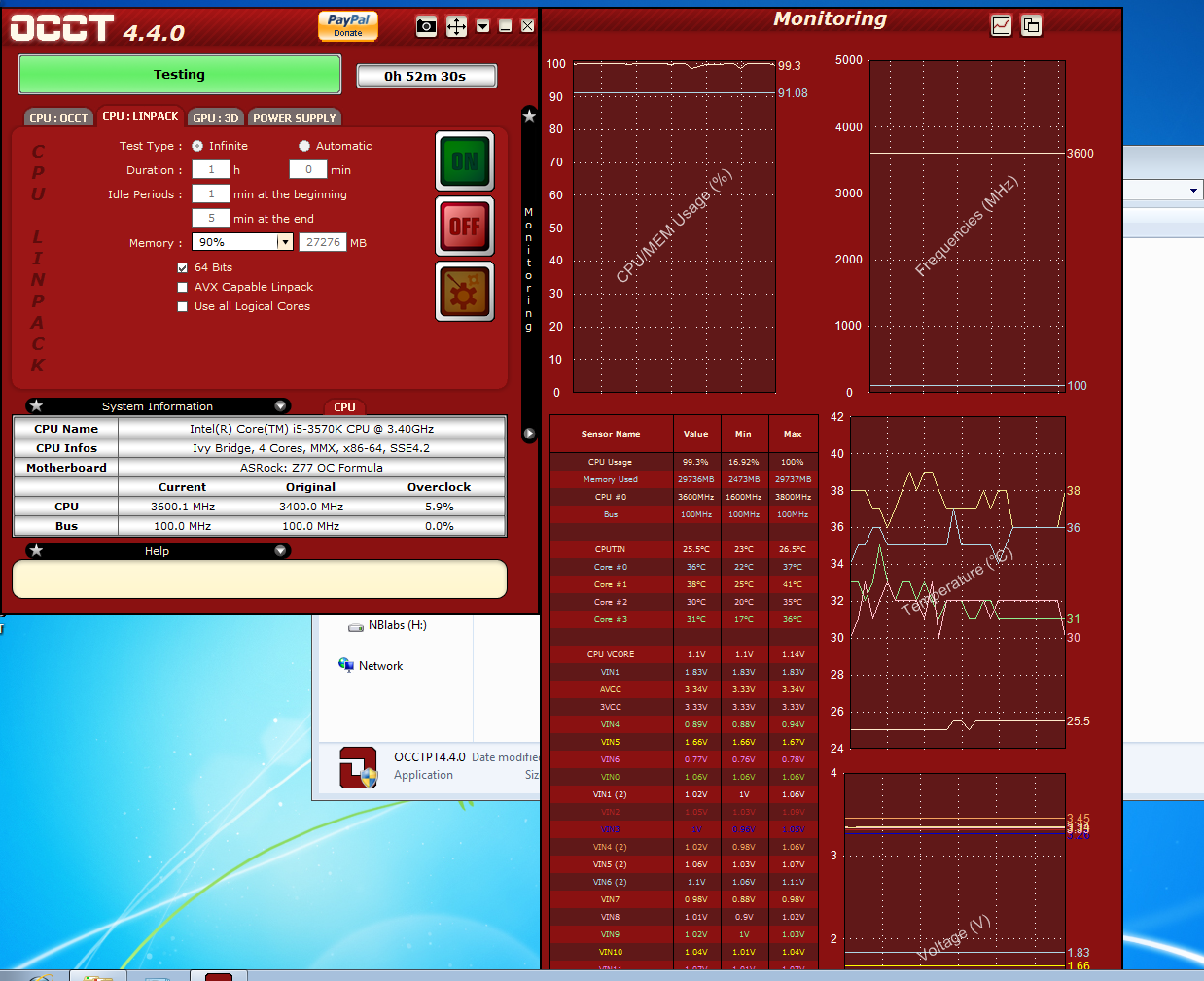Click the star atop the Monitoring strip
Image resolution: width=1204 pixels, height=981 pixels.
click(x=529, y=116)
